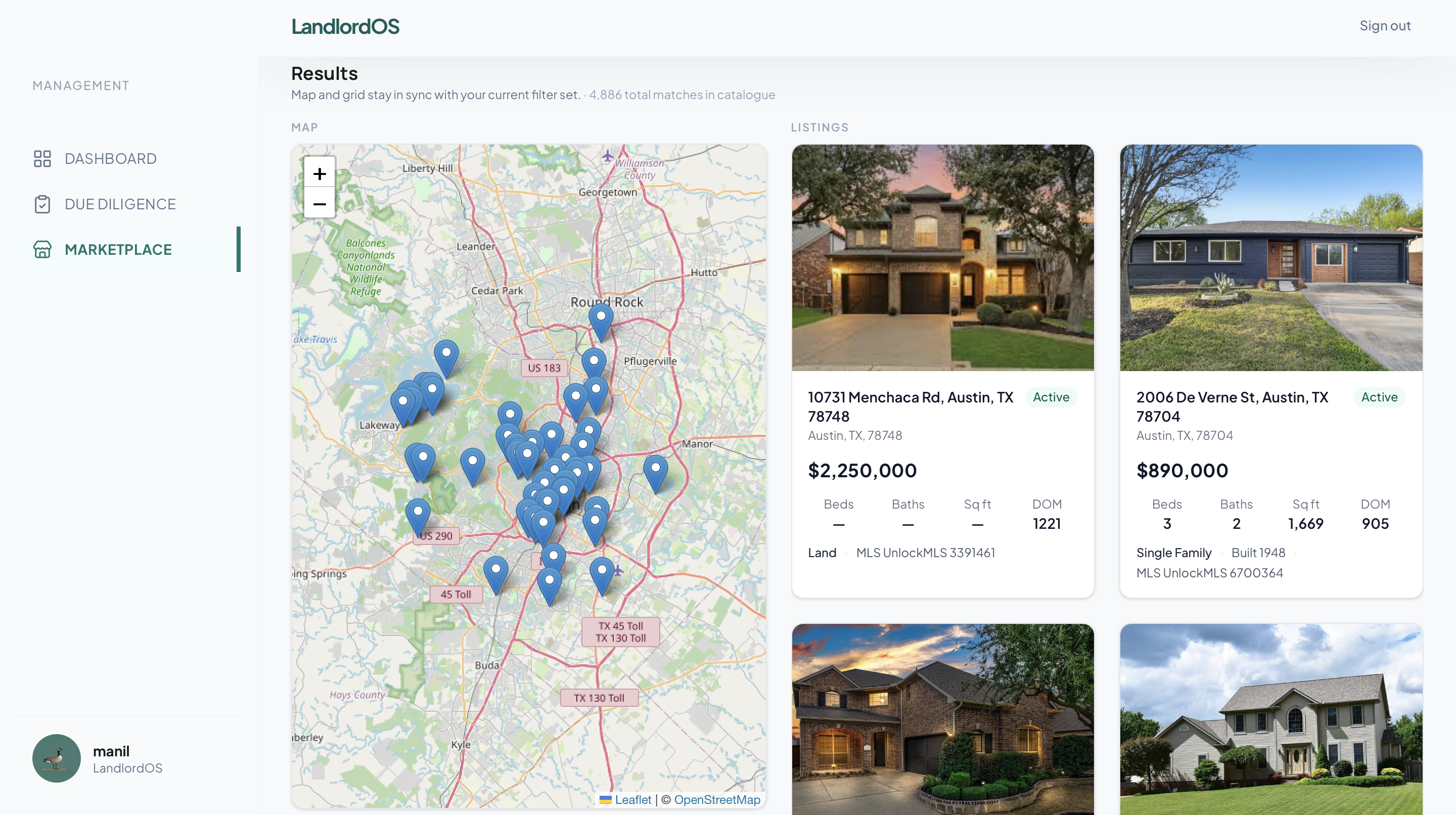Open the DUE DILIGENCE menu item
Image resolution: width=1456 pixels, height=815 pixels.
tap(120, 204)
